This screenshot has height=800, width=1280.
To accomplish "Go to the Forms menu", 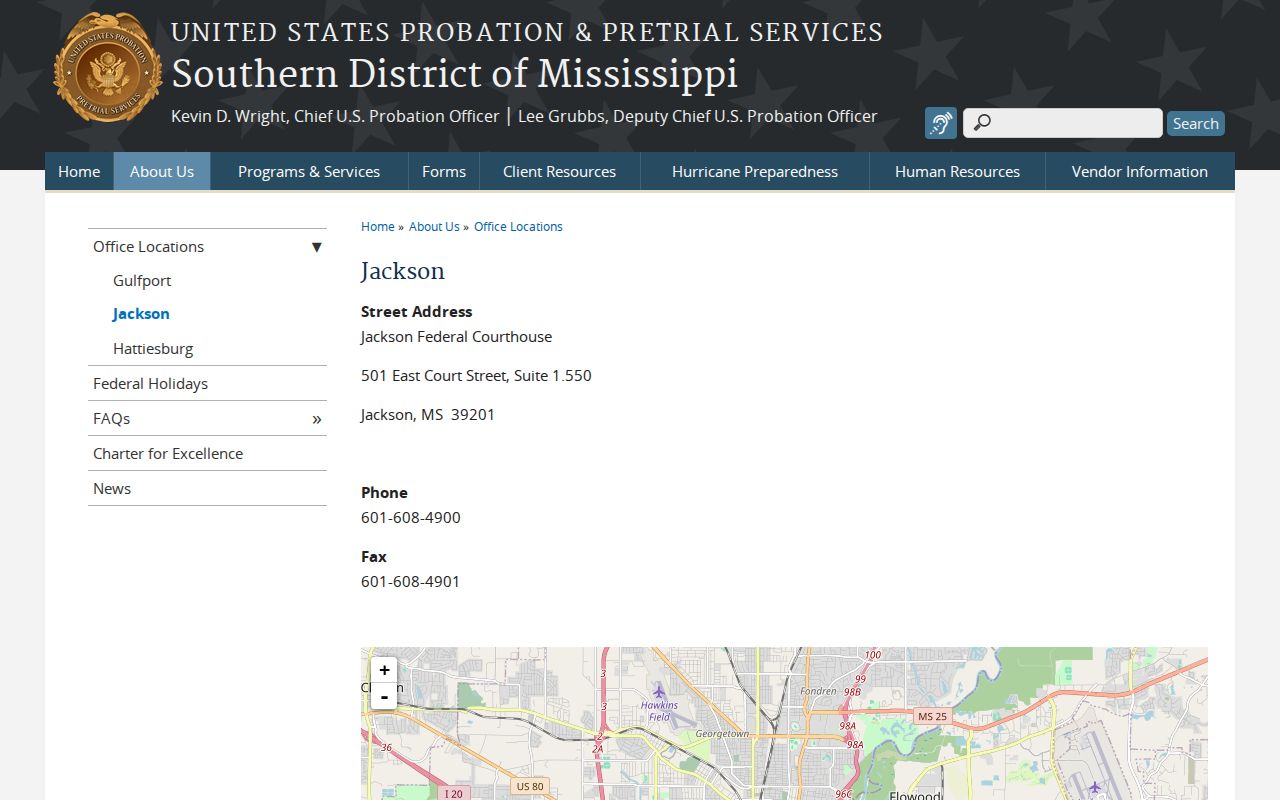I will (444, 171).
